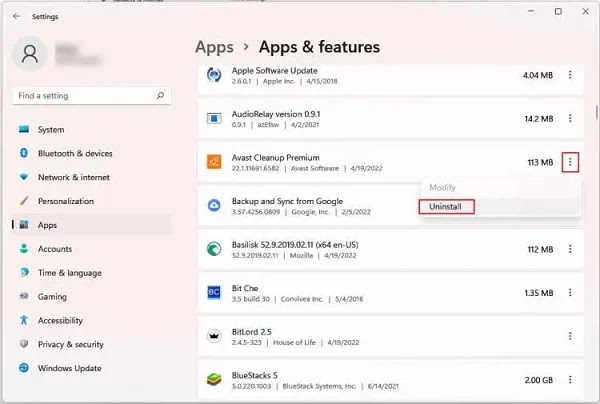The width and height of the screenshot is (600, 404).
Task: Select BlueStacks 5 app name
Action: coord(254,375)
